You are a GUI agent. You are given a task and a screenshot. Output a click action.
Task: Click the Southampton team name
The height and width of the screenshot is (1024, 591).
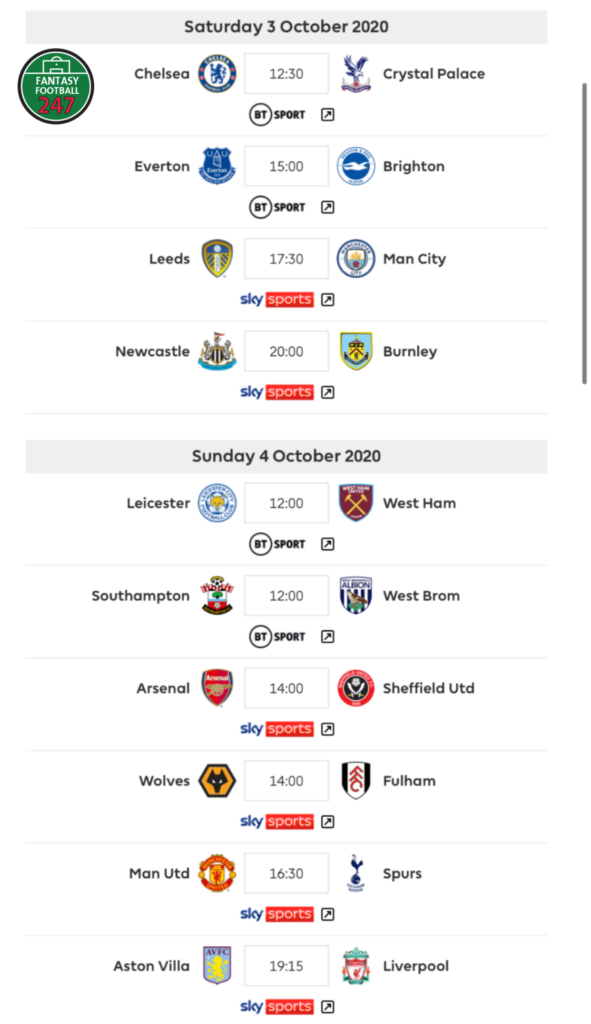(140, 596)
